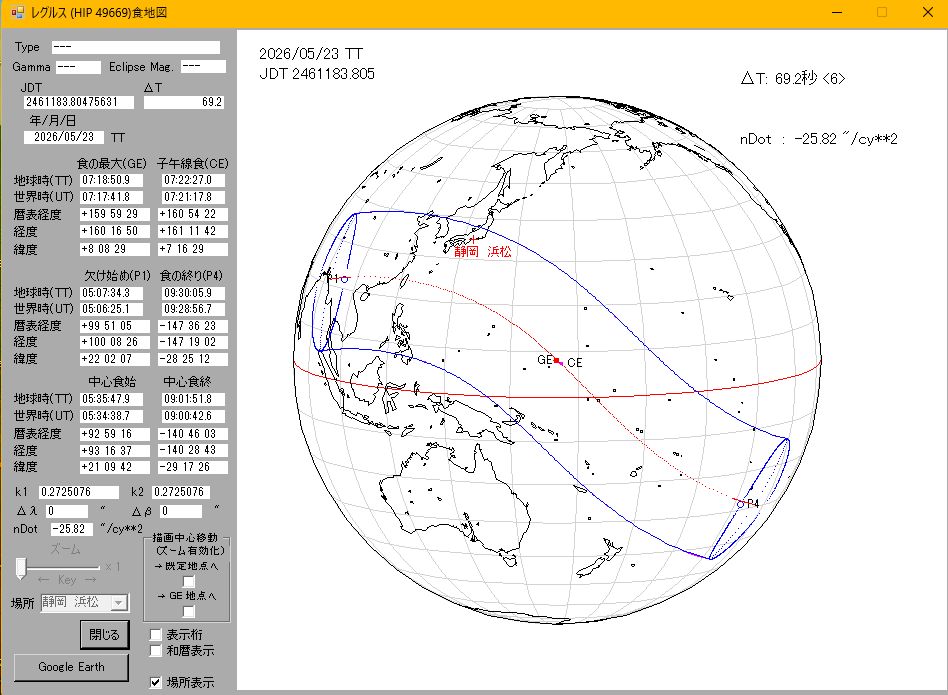Image resolution: width=948 pixels, height=695 pixels.
Task: Click the Type text field
Action: [x=135, y=47]
